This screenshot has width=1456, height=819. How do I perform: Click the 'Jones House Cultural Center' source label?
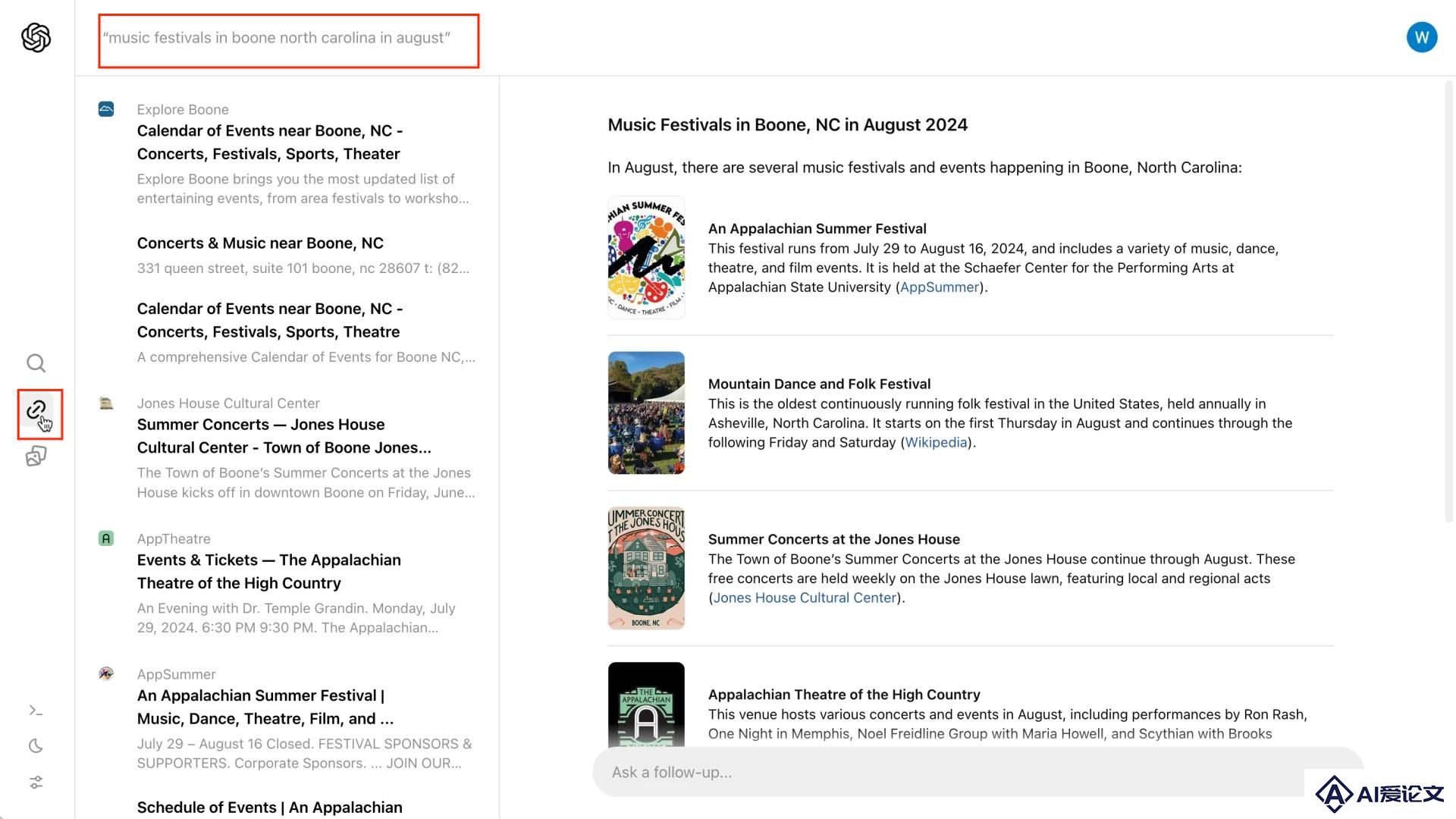228,403
